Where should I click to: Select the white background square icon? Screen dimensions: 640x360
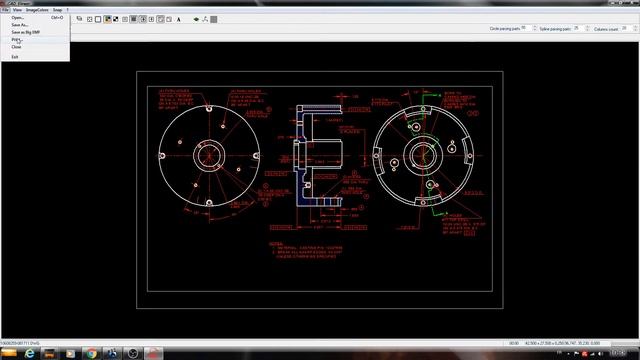(98, 19)
